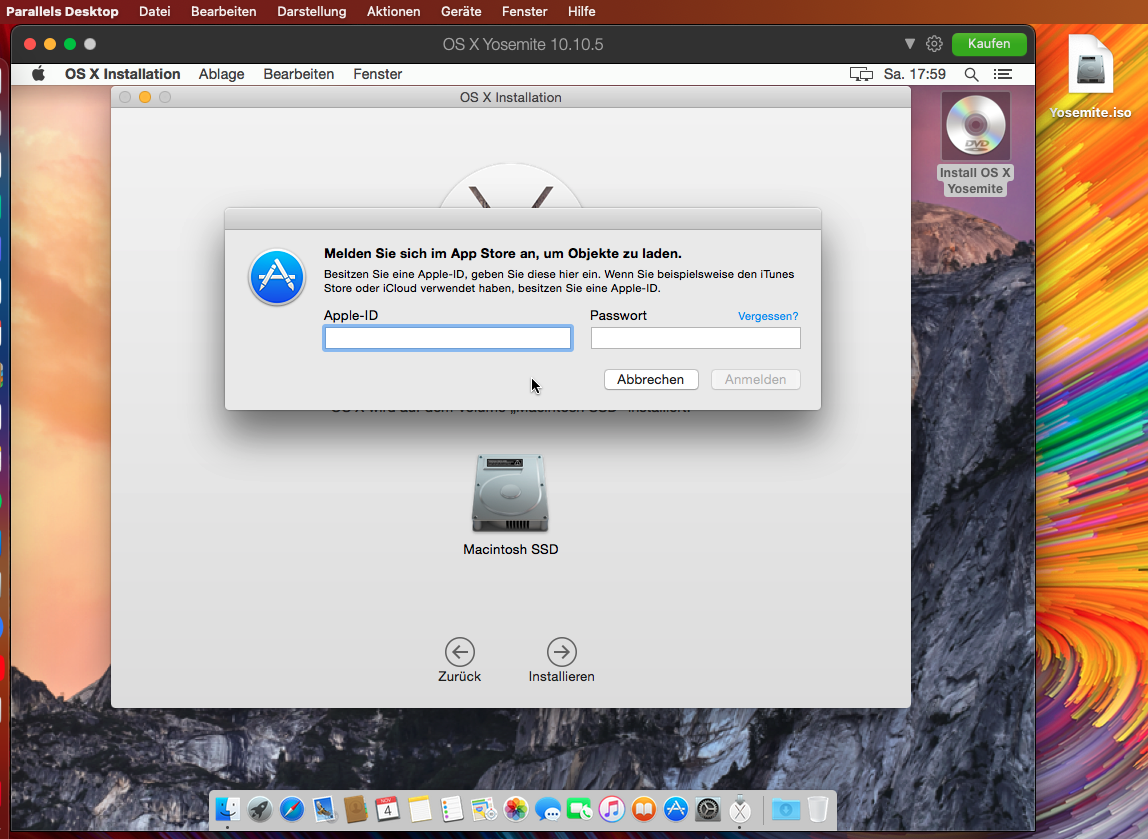Click the display mirroring menu bar icon

click(861, 74)
